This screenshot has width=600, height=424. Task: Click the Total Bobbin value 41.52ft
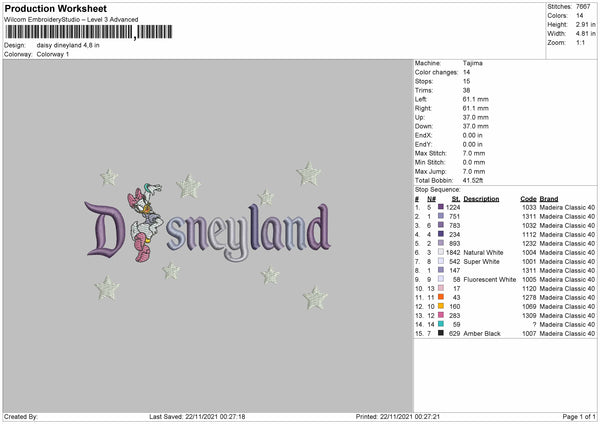coord(473,180)
